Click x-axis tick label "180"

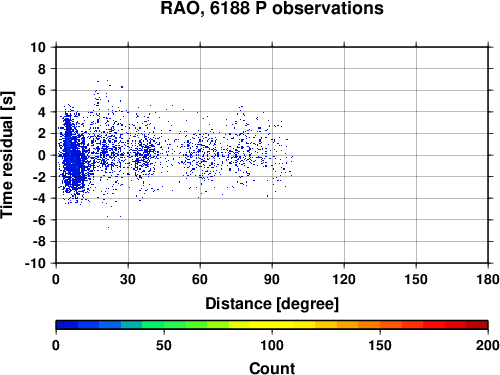pos(488,279)
